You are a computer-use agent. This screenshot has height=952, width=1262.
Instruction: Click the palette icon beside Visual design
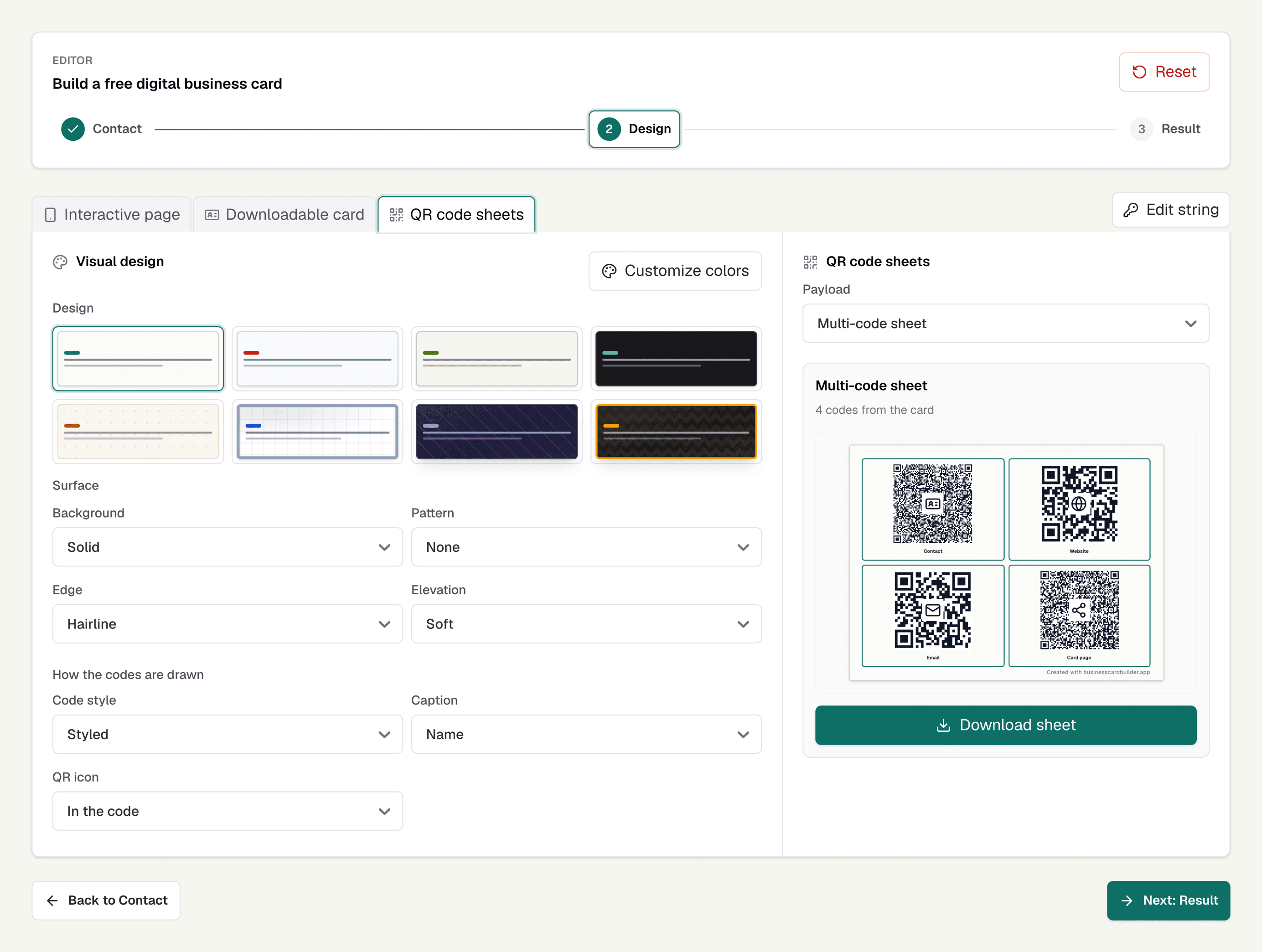coord(60,262)
